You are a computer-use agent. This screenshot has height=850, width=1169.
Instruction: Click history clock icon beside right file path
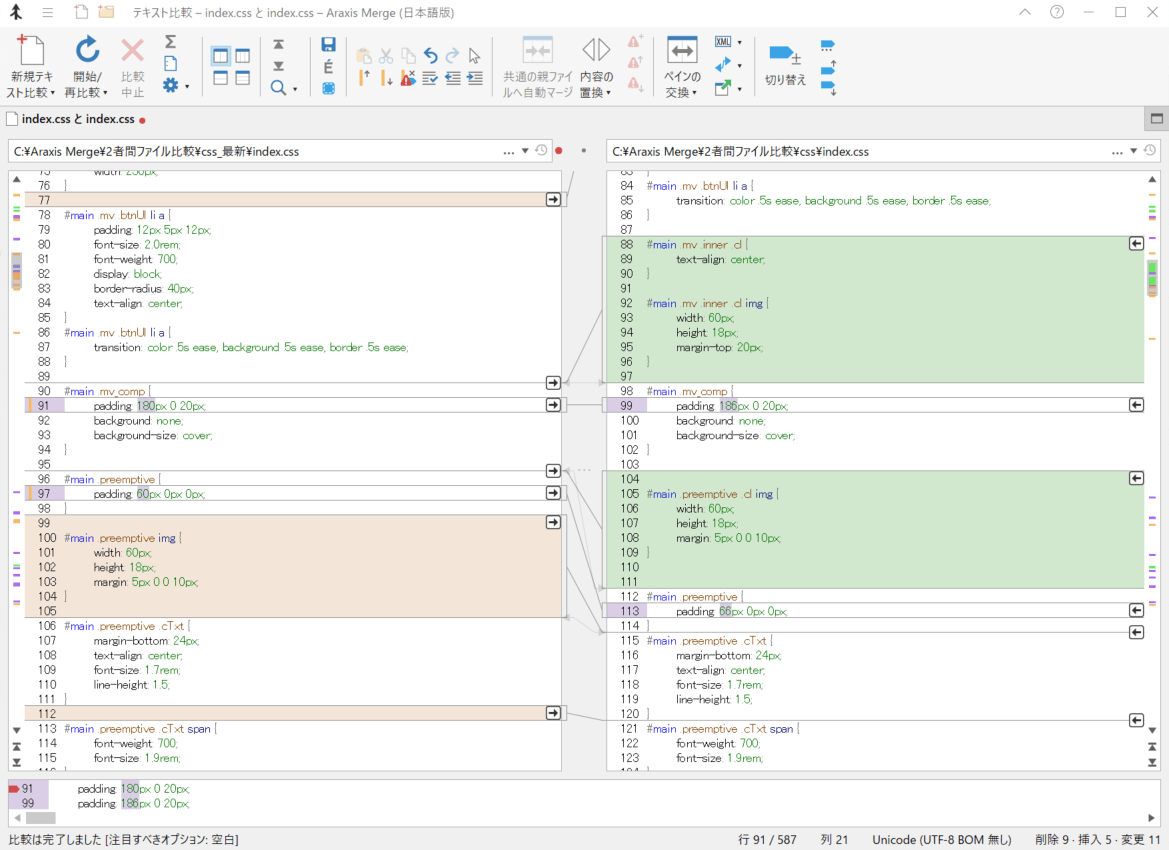click(x=1150, y=151)
